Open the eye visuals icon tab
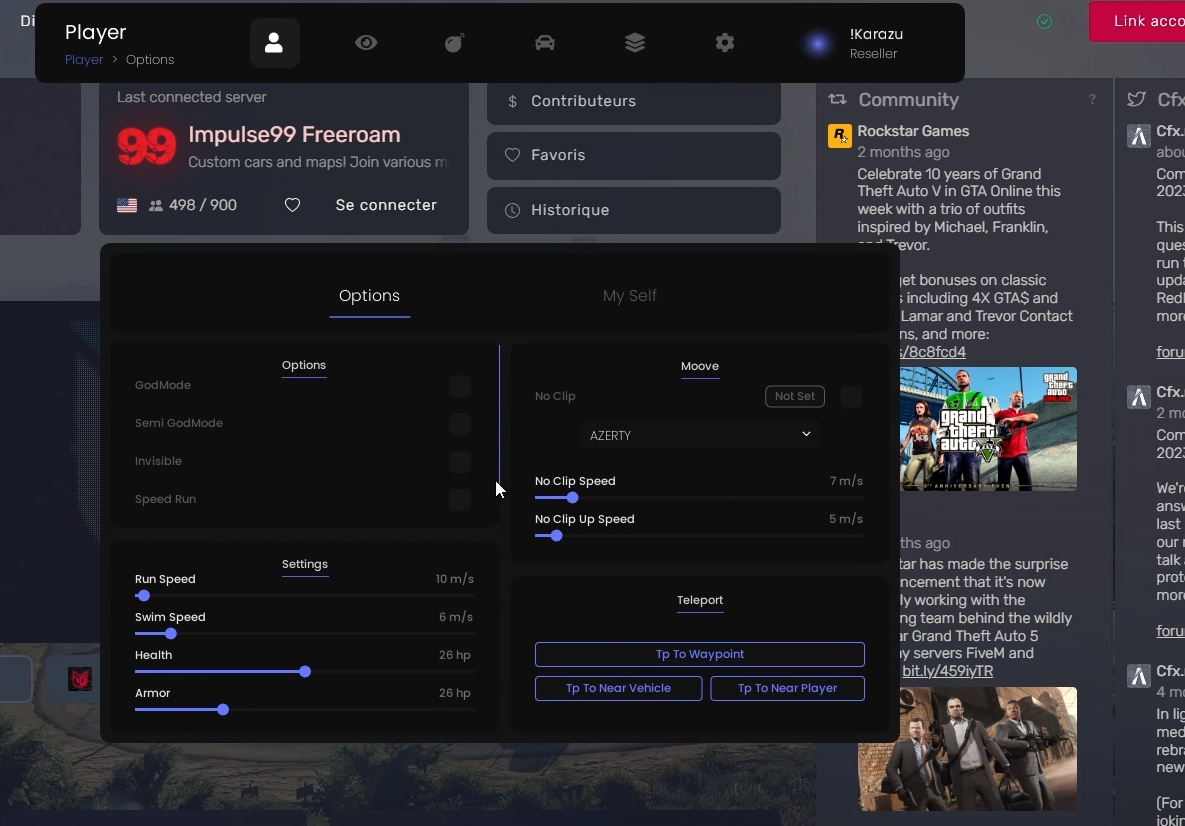The image size is (1185, 826). click(366, 43)
